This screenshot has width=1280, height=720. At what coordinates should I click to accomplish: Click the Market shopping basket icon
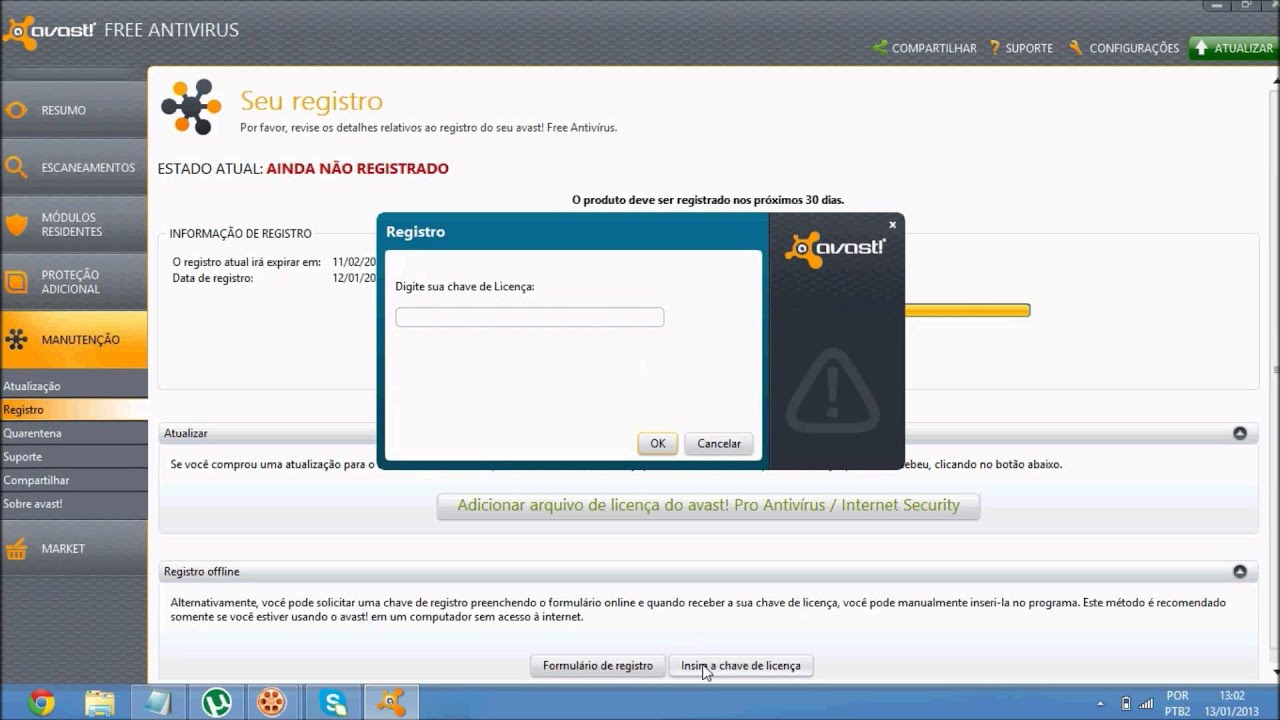coord(16,549)
